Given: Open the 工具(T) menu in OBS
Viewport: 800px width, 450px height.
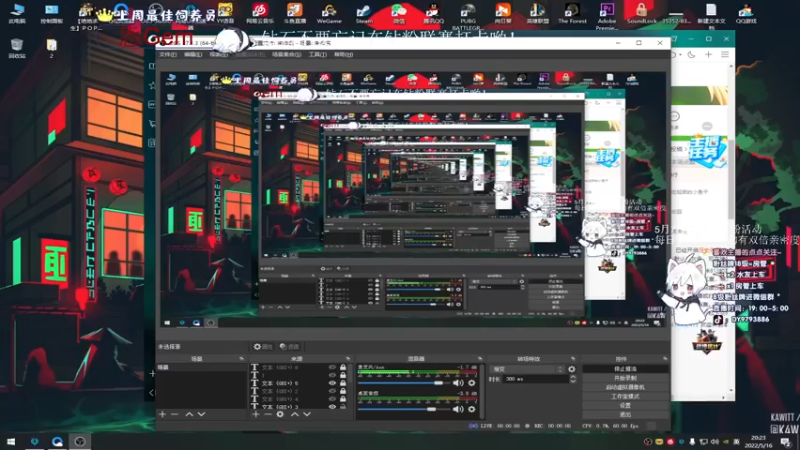Looking at the screenshot, I should [317, 55].
